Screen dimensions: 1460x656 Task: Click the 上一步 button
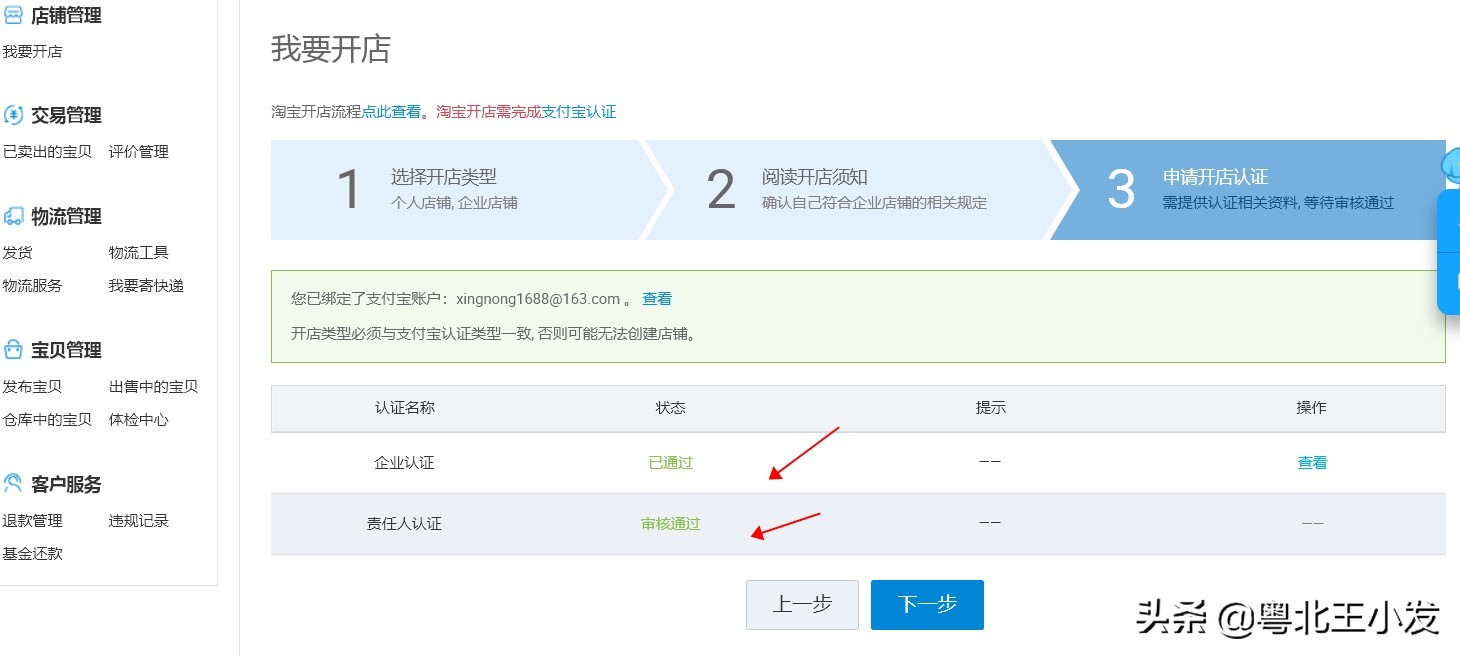tap(802, 604)
